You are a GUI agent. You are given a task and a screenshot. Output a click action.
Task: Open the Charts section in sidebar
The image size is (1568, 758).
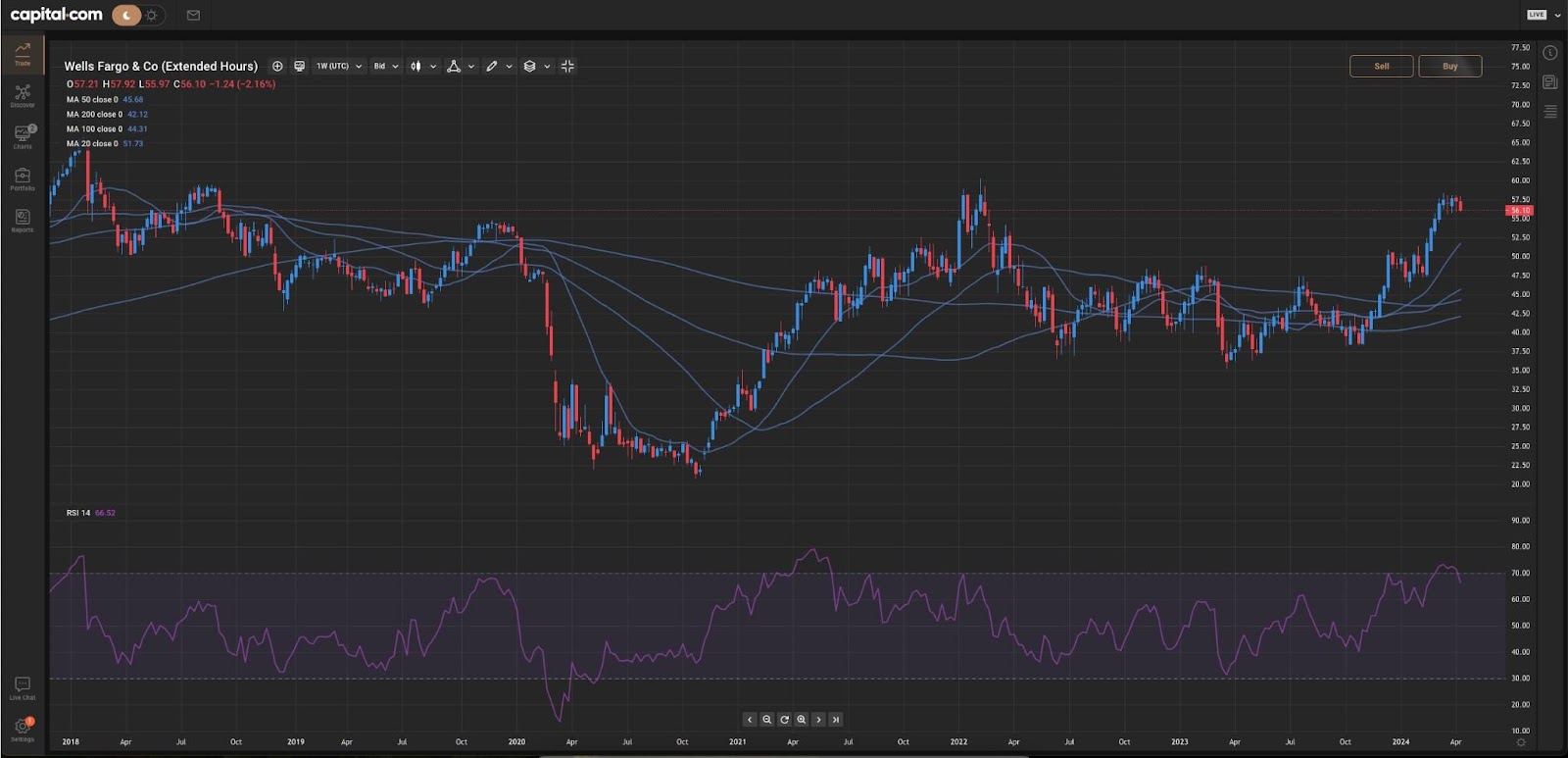(23, 136)
